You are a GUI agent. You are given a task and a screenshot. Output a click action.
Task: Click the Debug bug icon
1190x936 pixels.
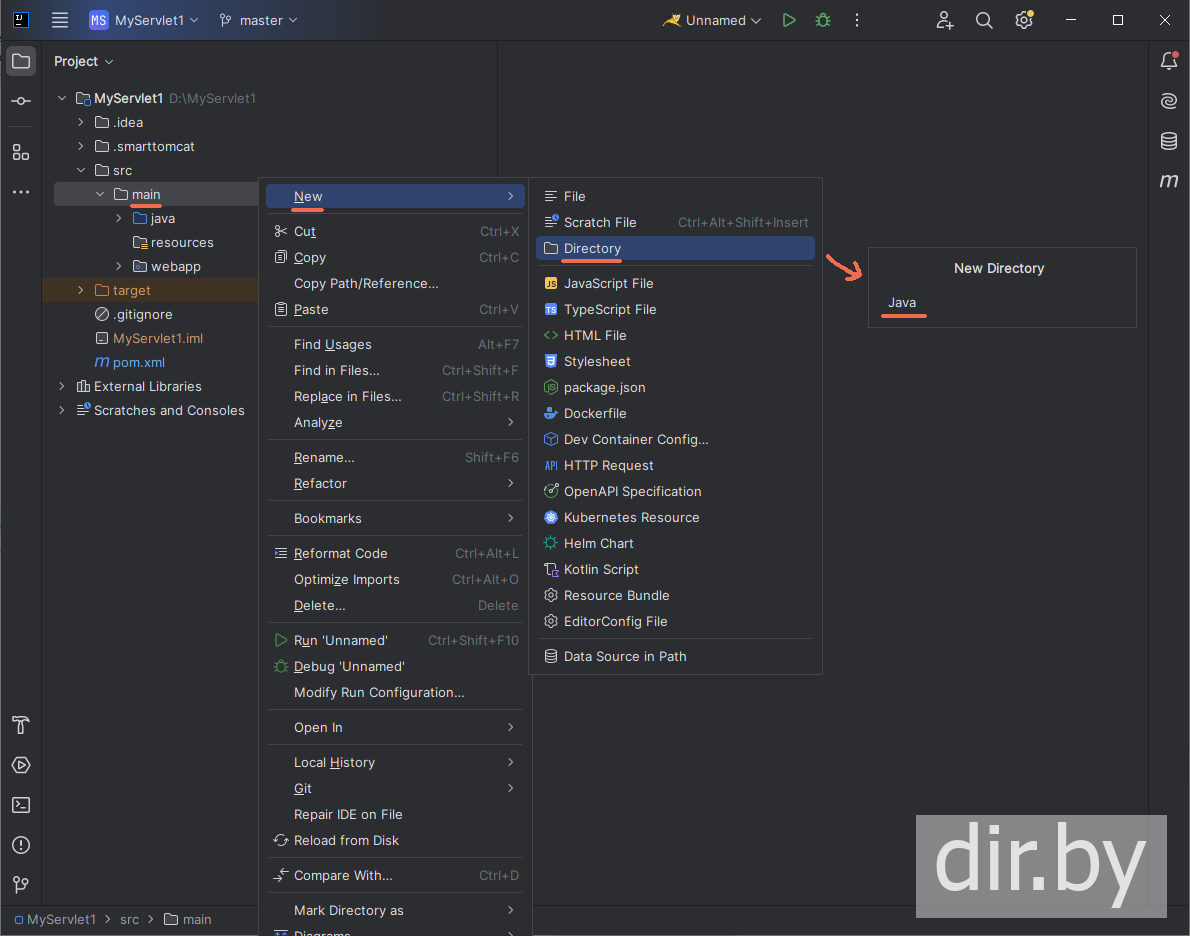point(822,20)
